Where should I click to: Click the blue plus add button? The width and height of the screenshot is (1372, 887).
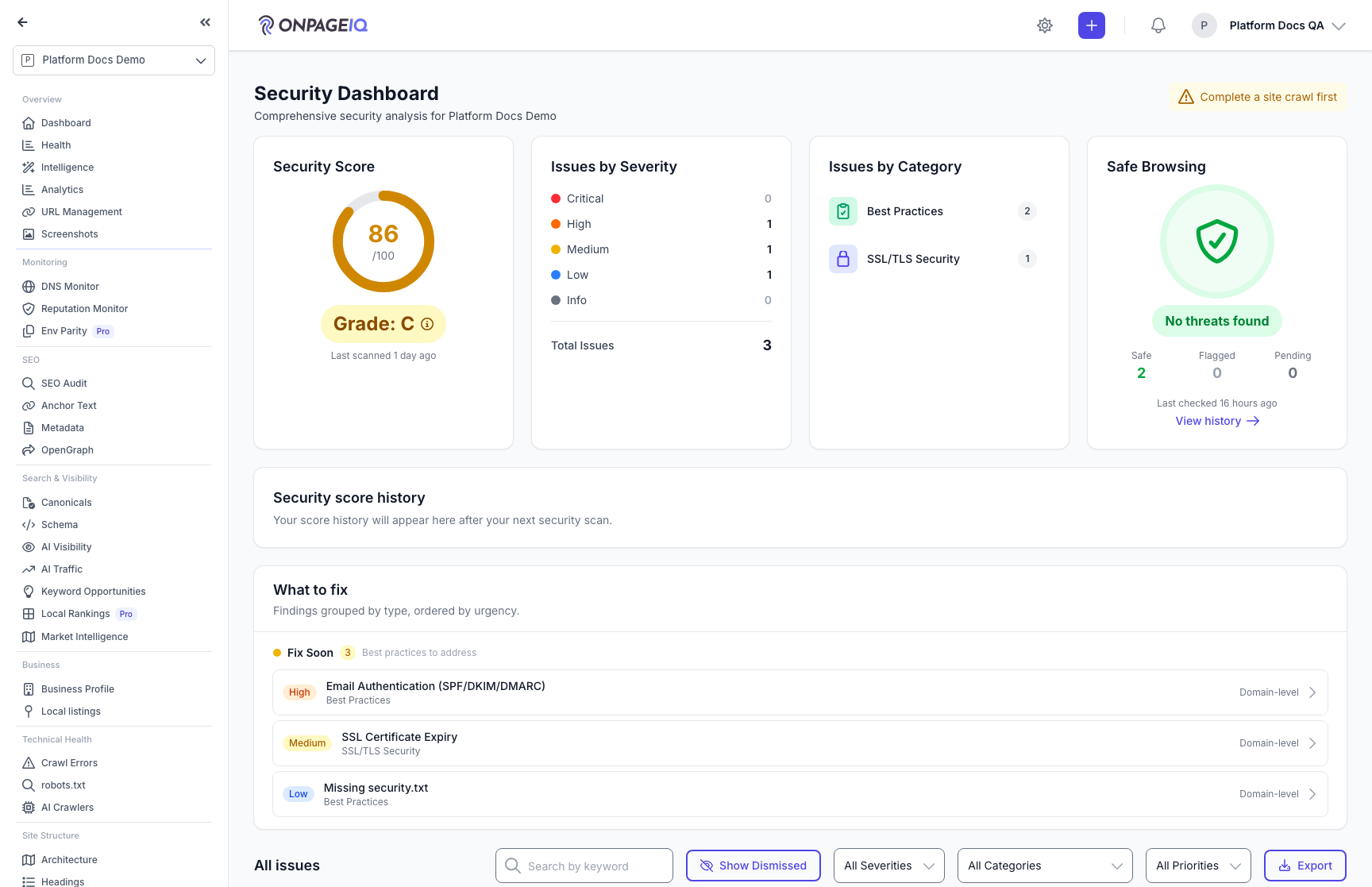coord(1092,25)
